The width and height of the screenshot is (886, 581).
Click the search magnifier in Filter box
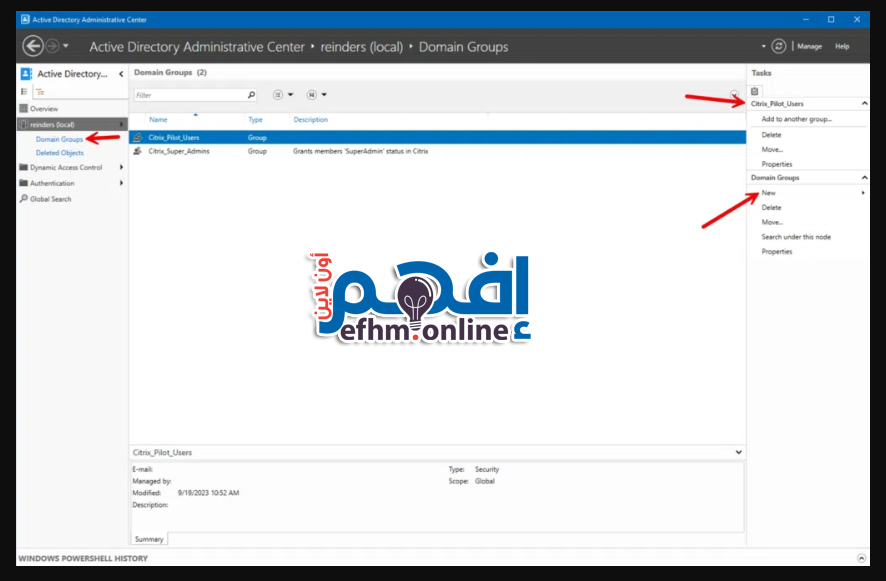[x=251, y=95]
